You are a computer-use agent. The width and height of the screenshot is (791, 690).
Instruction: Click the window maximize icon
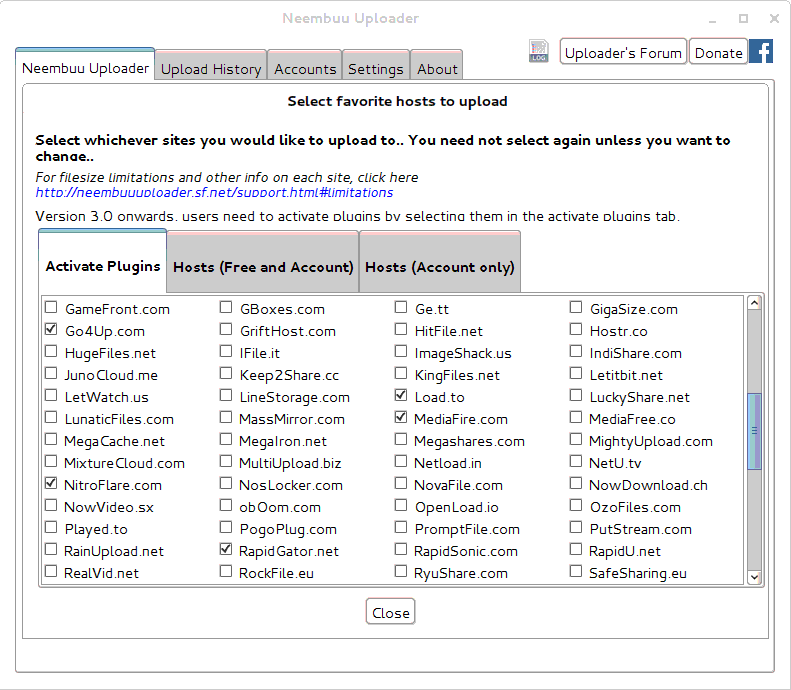[743, 18]
